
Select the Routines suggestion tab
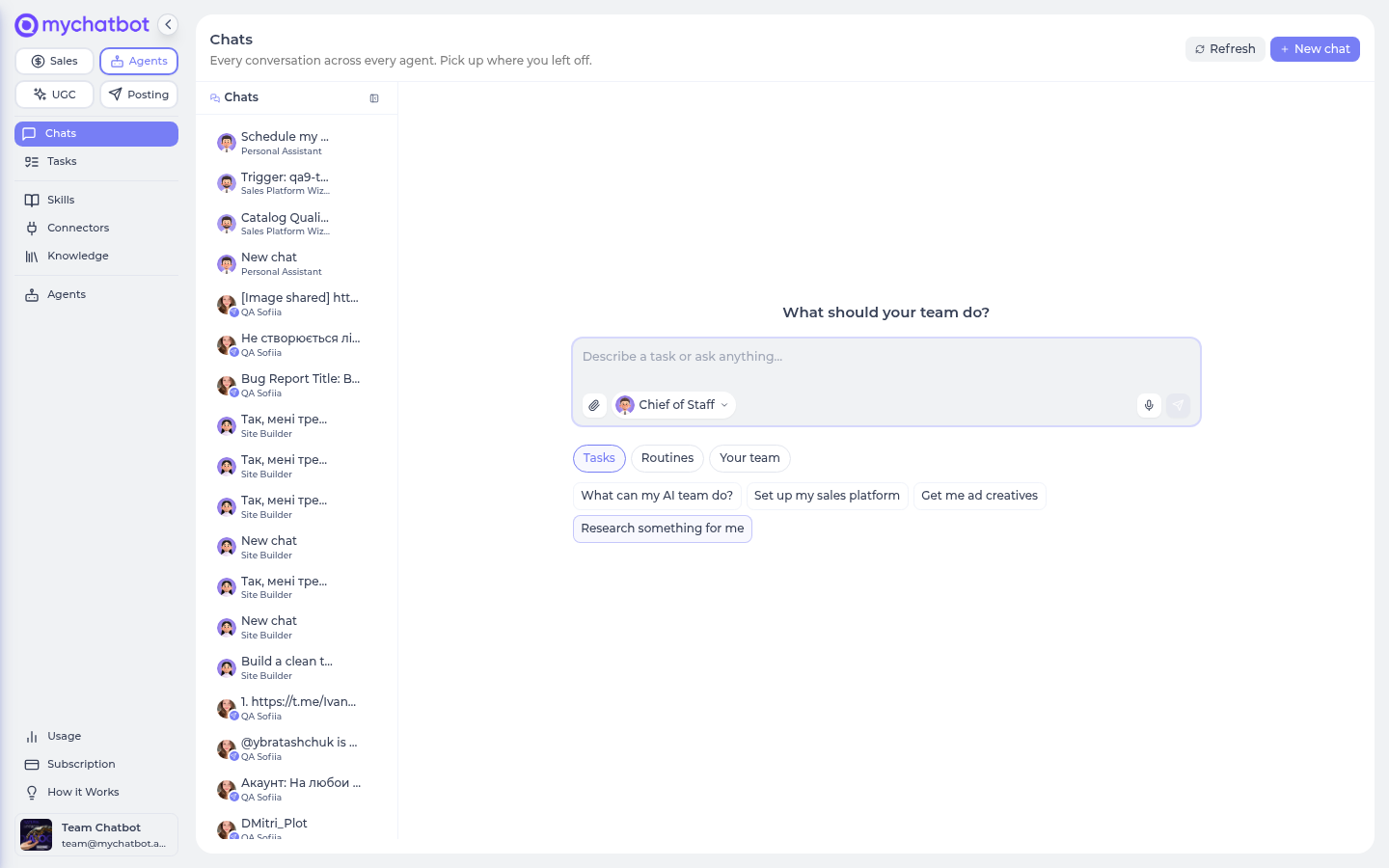(667, 458)
